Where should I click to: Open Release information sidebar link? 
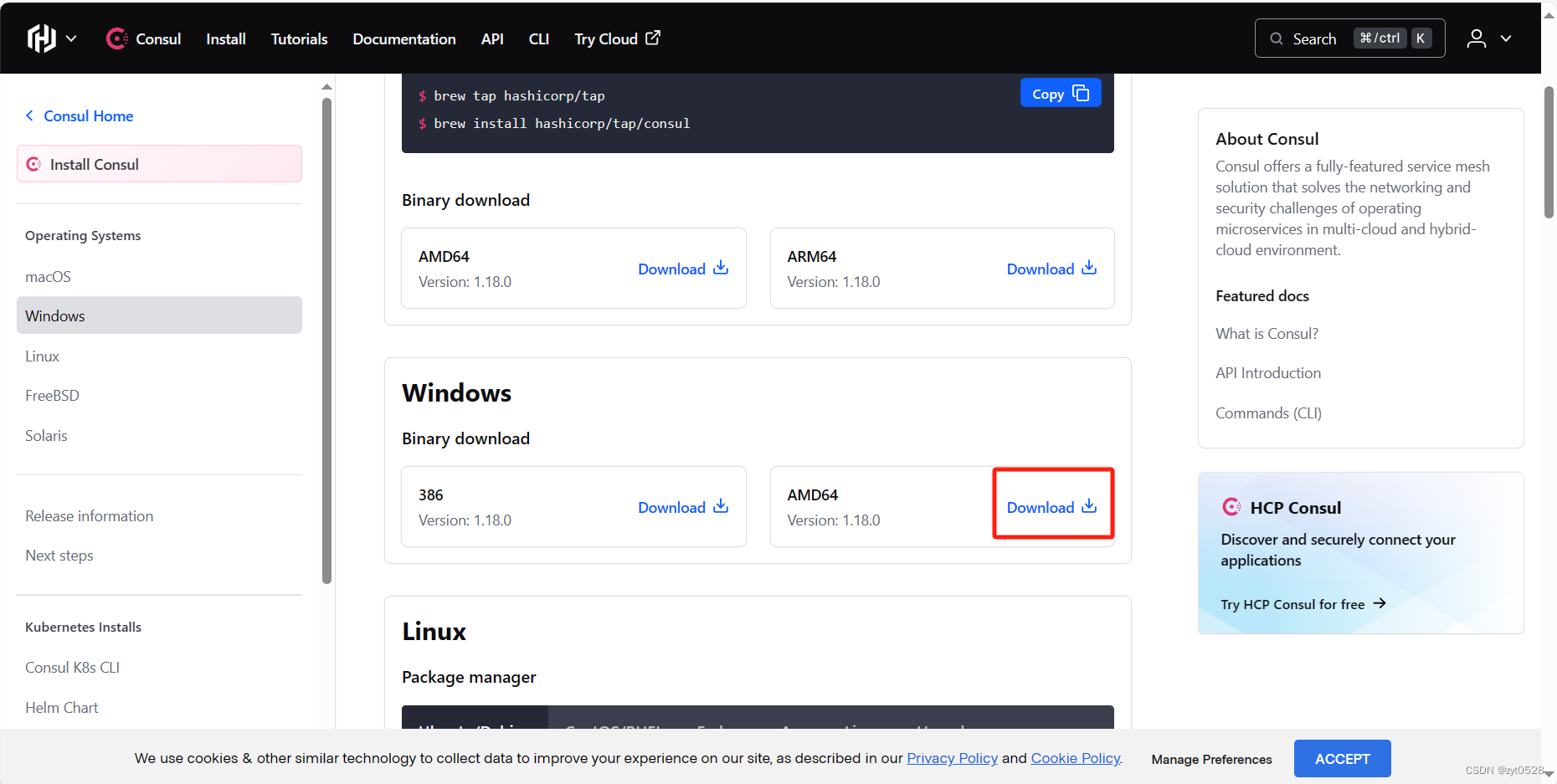tap(90, 515)
